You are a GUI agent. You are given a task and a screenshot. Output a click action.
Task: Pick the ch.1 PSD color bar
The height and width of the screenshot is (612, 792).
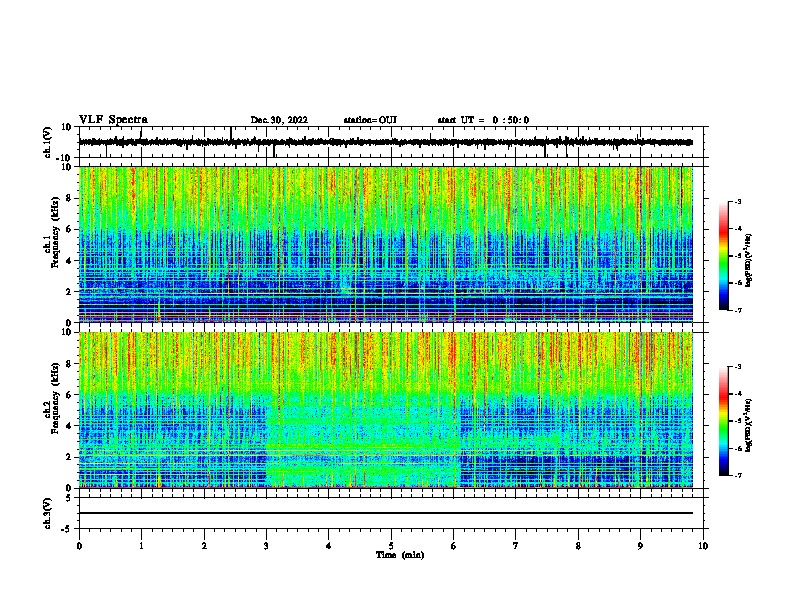(723, 256)
